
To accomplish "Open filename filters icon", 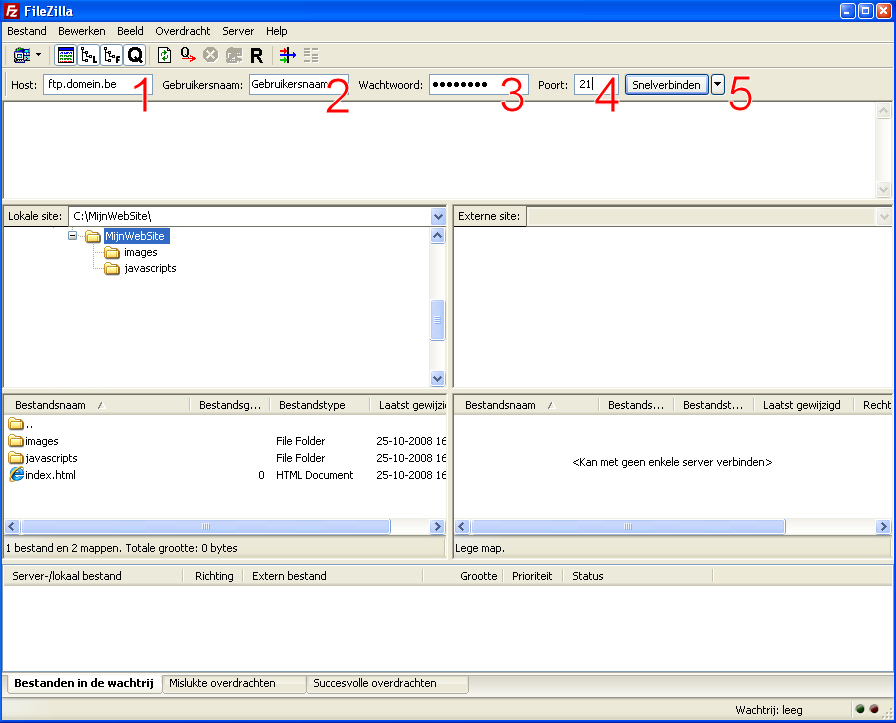I will (287, 55).
